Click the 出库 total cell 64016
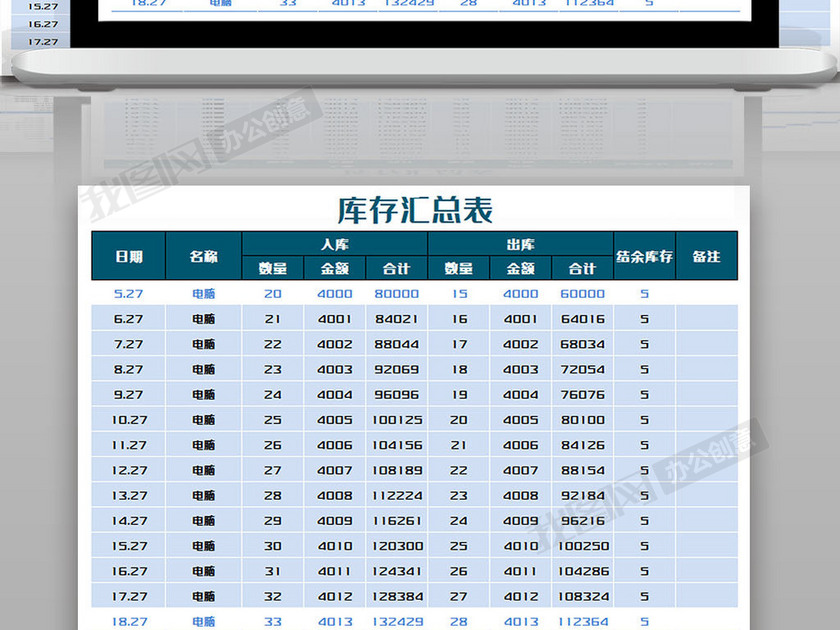This screenshot has width=840, height=630. click(582, 319)
